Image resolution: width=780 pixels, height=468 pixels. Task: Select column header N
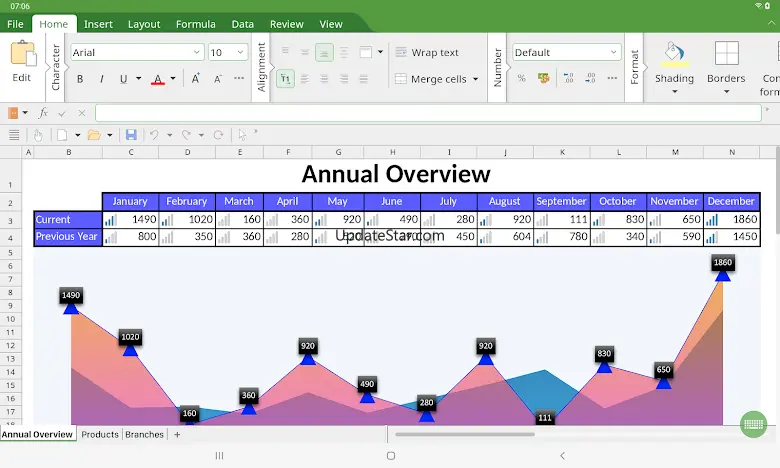pyautogui.click(x=732, y=152)
